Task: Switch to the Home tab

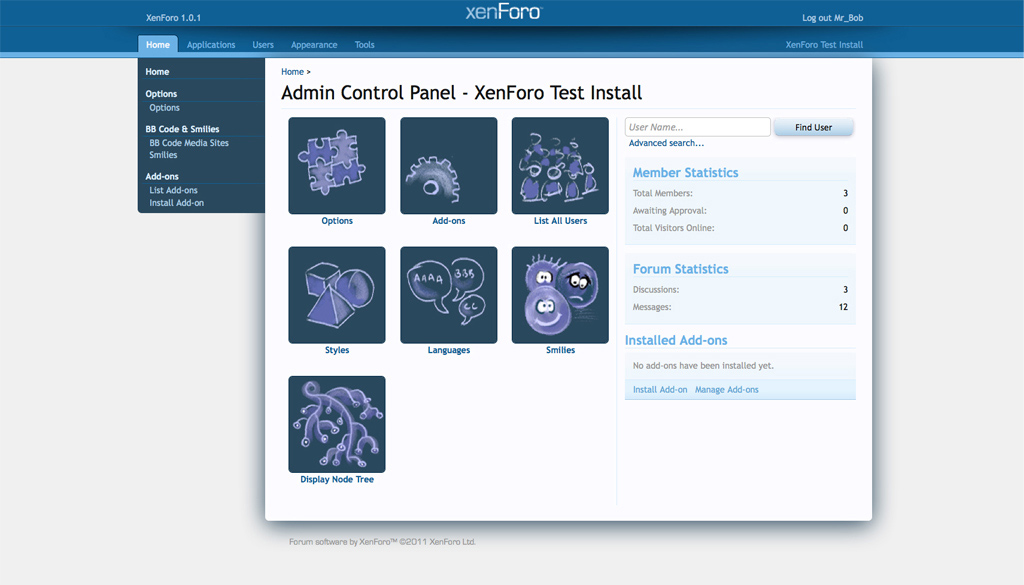Action: pos(158,44)
